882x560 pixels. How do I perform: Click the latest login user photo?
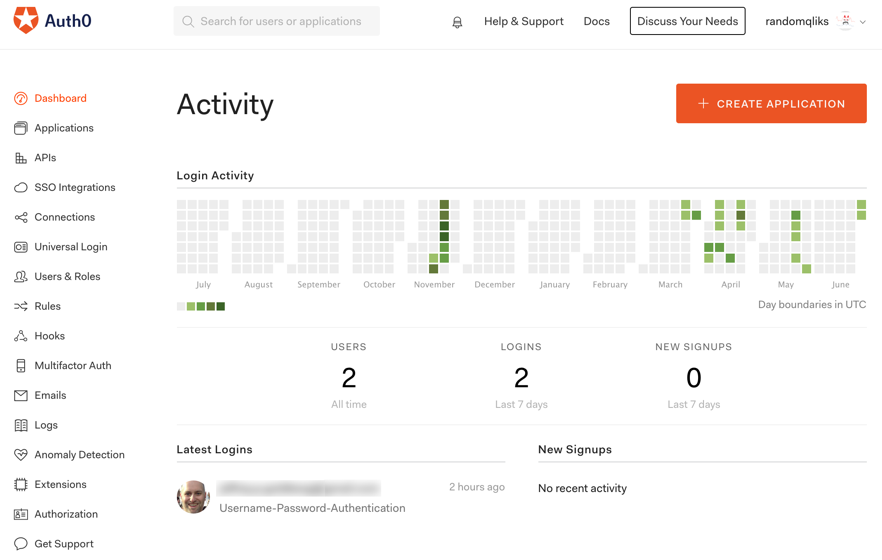193,497
